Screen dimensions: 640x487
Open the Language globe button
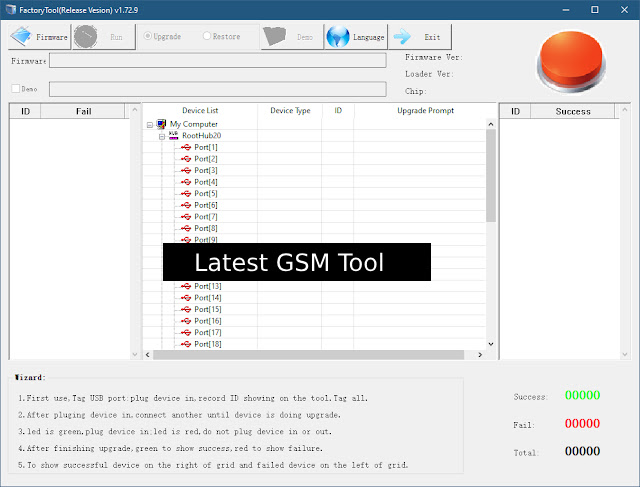[356, 37]
